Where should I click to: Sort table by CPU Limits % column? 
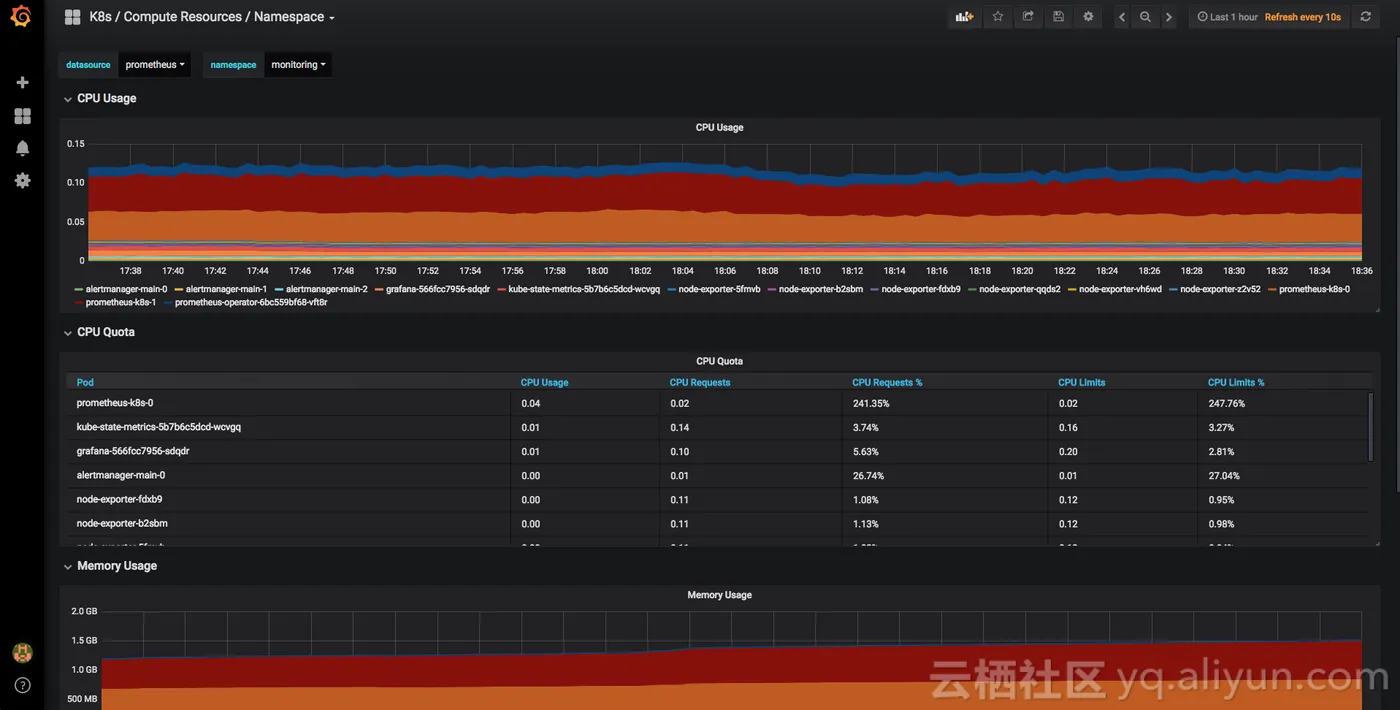[x=1236, y=382]
